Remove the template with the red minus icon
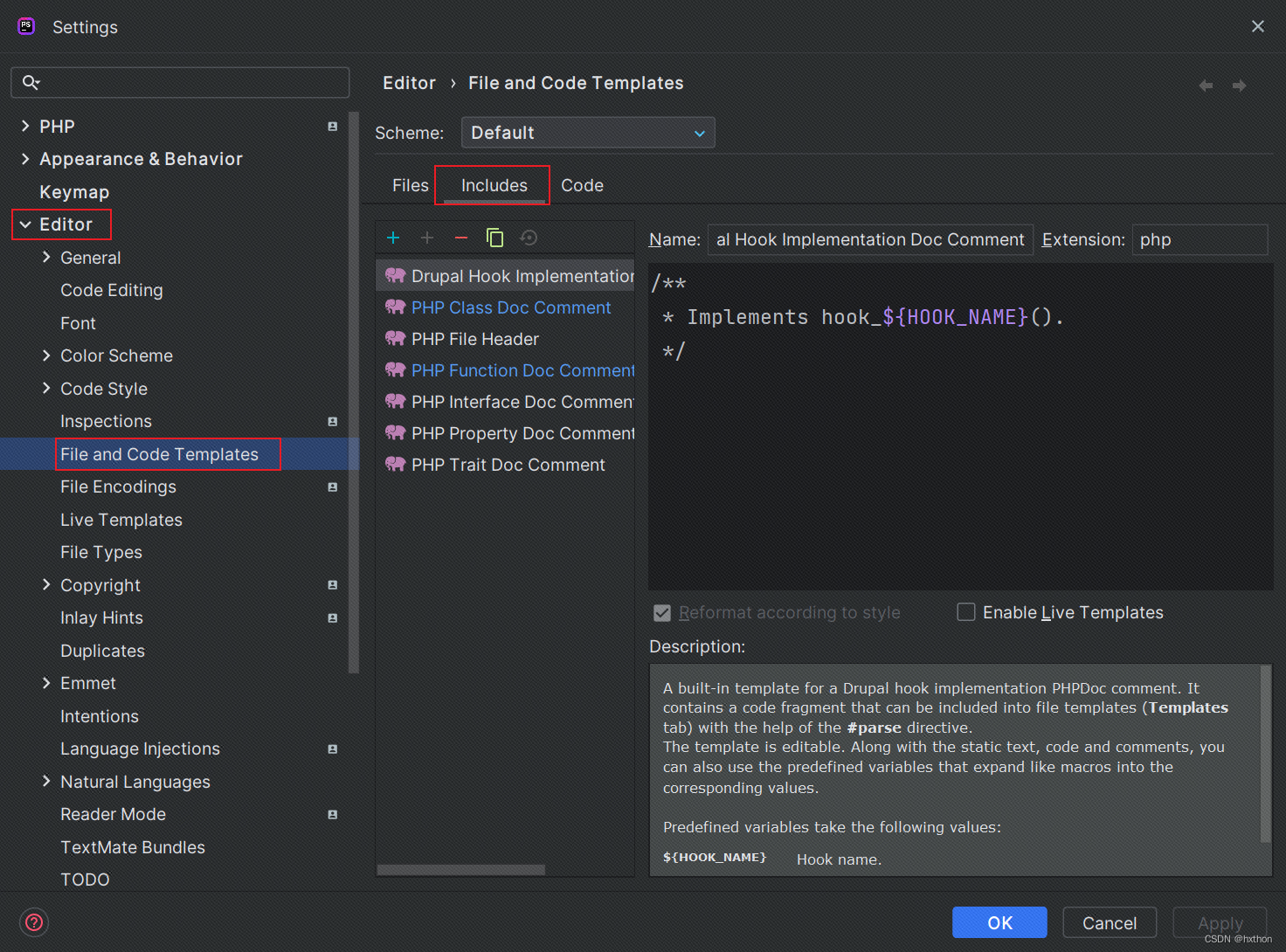The width and height of the screenshot is (1286, 952). pyautogui.click(x=461, y=238)
